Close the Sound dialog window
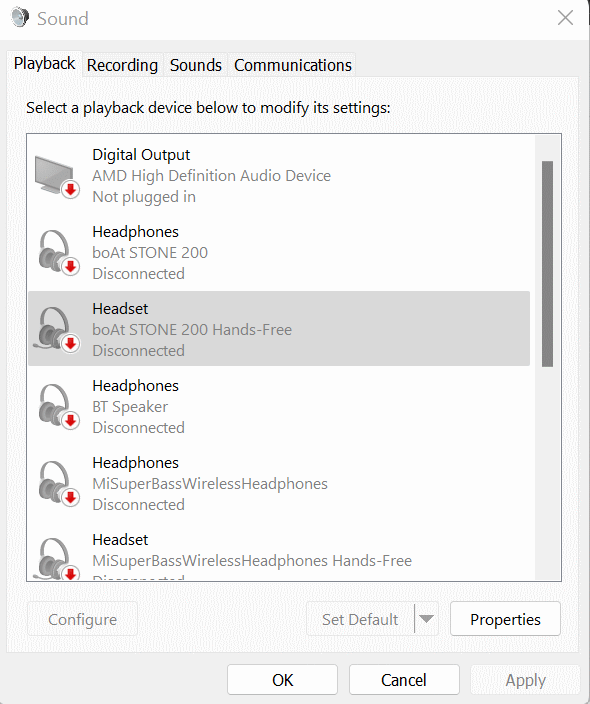 tap(565, 18)
